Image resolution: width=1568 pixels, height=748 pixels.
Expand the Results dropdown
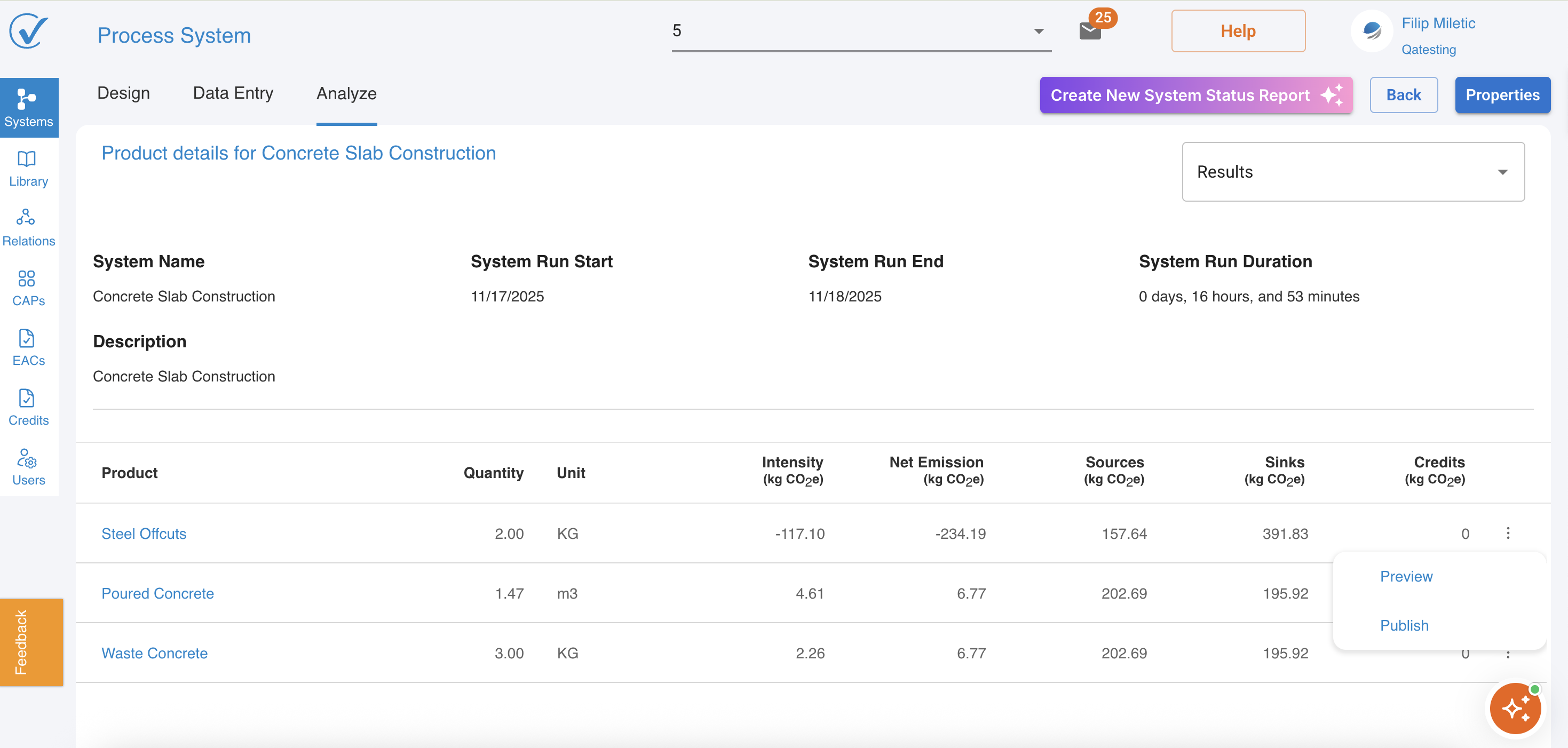(x=1352, y=172)
